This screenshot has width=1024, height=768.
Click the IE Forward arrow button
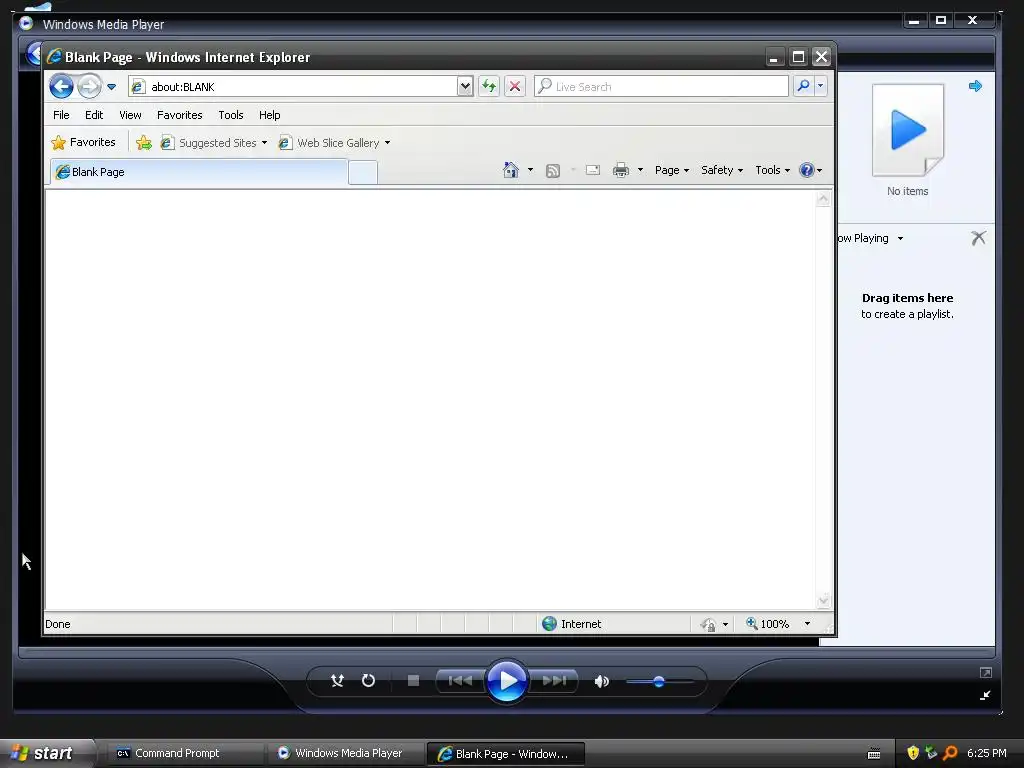click(x=89, y=86)
